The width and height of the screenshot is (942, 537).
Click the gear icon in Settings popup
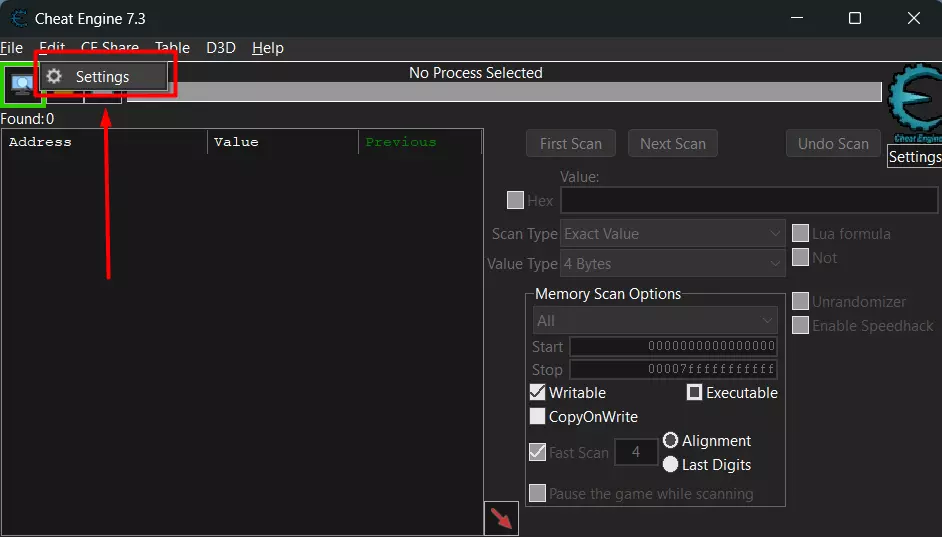(54, 76)
